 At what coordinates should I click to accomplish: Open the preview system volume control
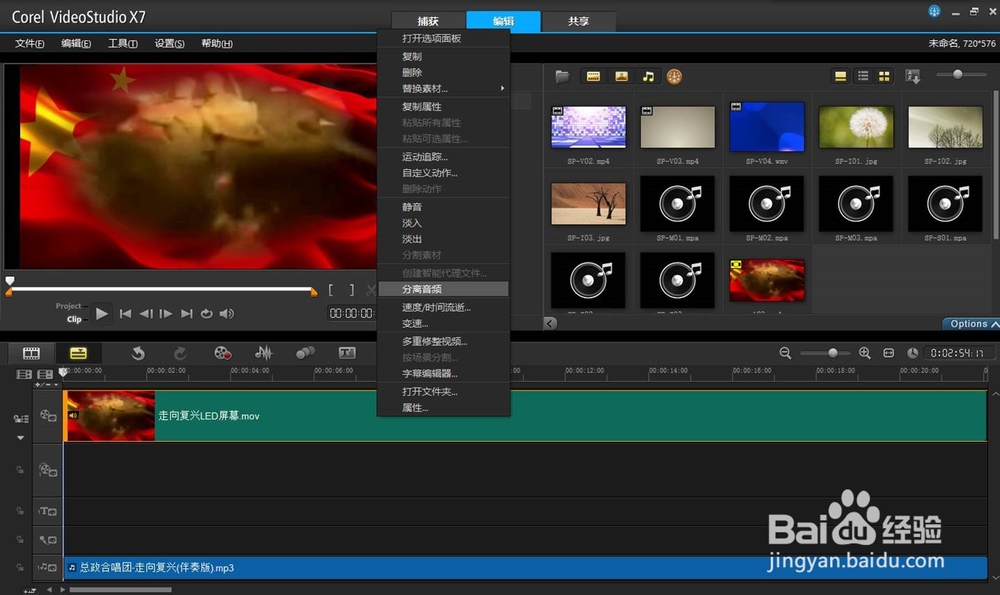(x=226, y=313)
